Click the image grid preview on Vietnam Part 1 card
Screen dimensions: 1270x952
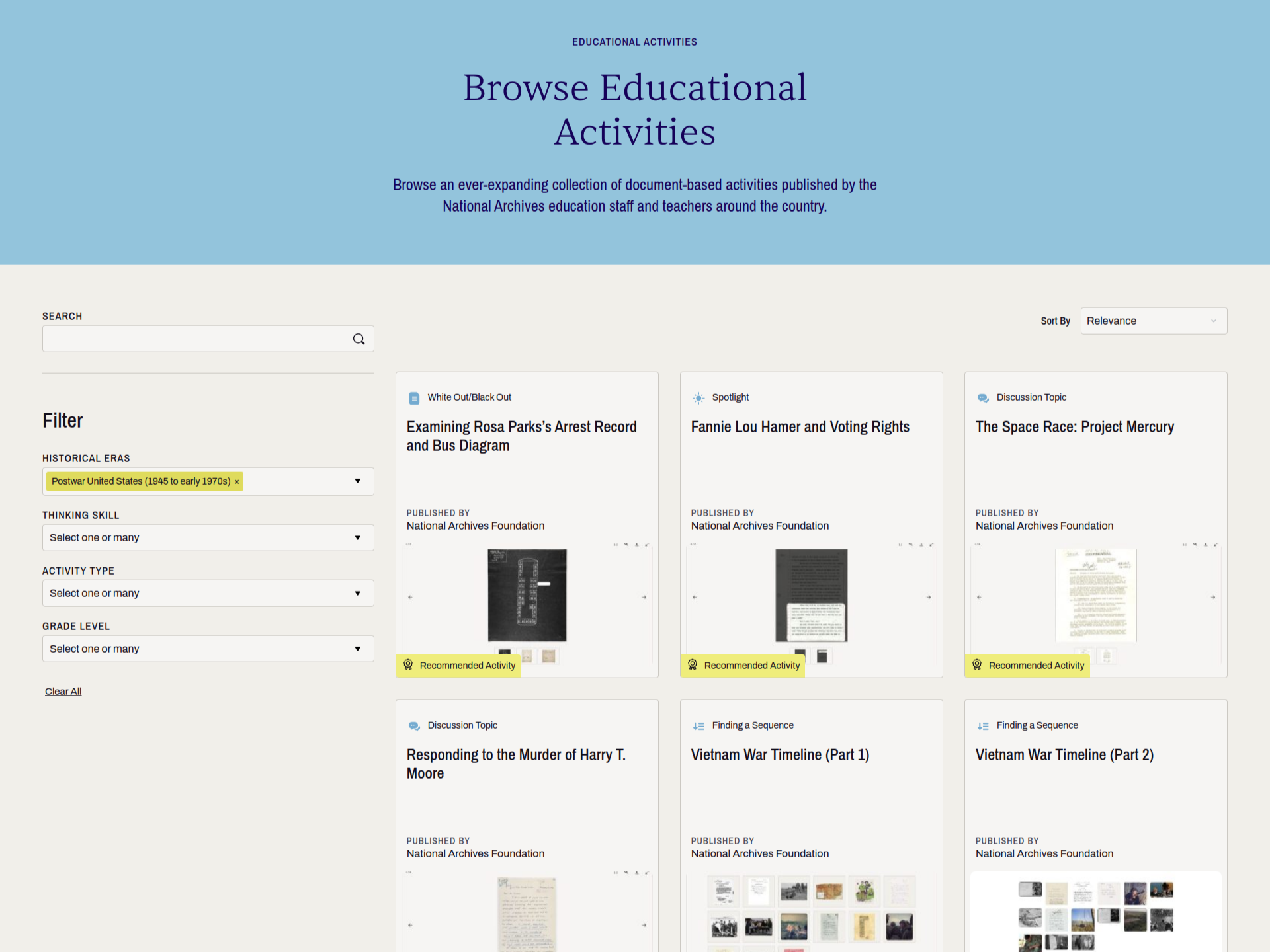(811, 912)
